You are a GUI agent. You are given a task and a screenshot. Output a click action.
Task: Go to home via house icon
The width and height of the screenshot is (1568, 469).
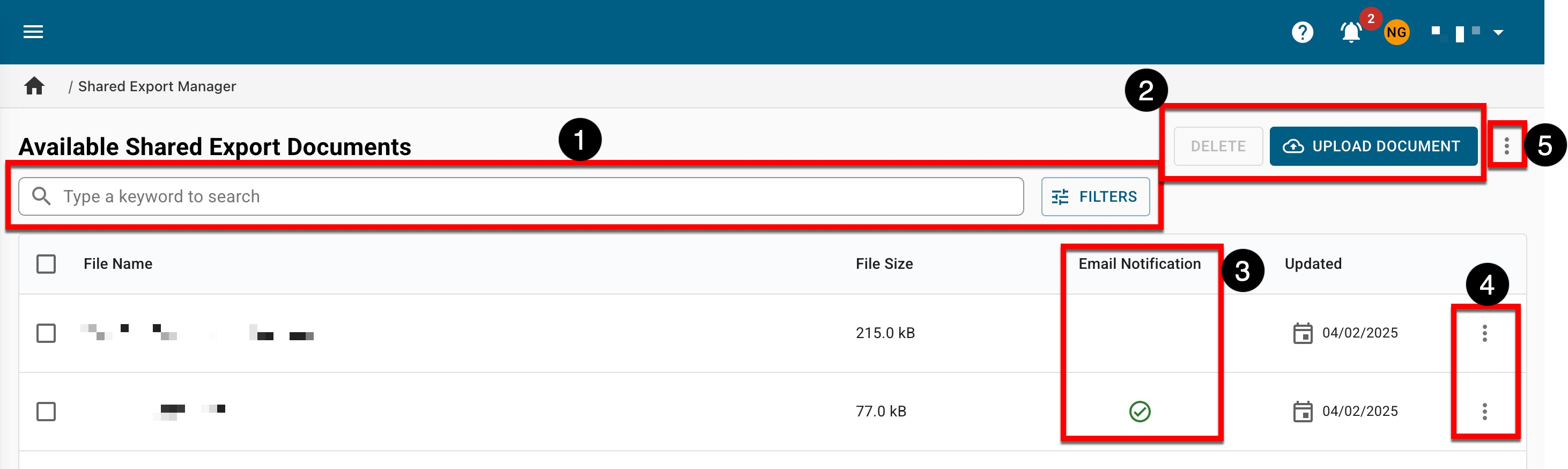click(x=34, y=86)
